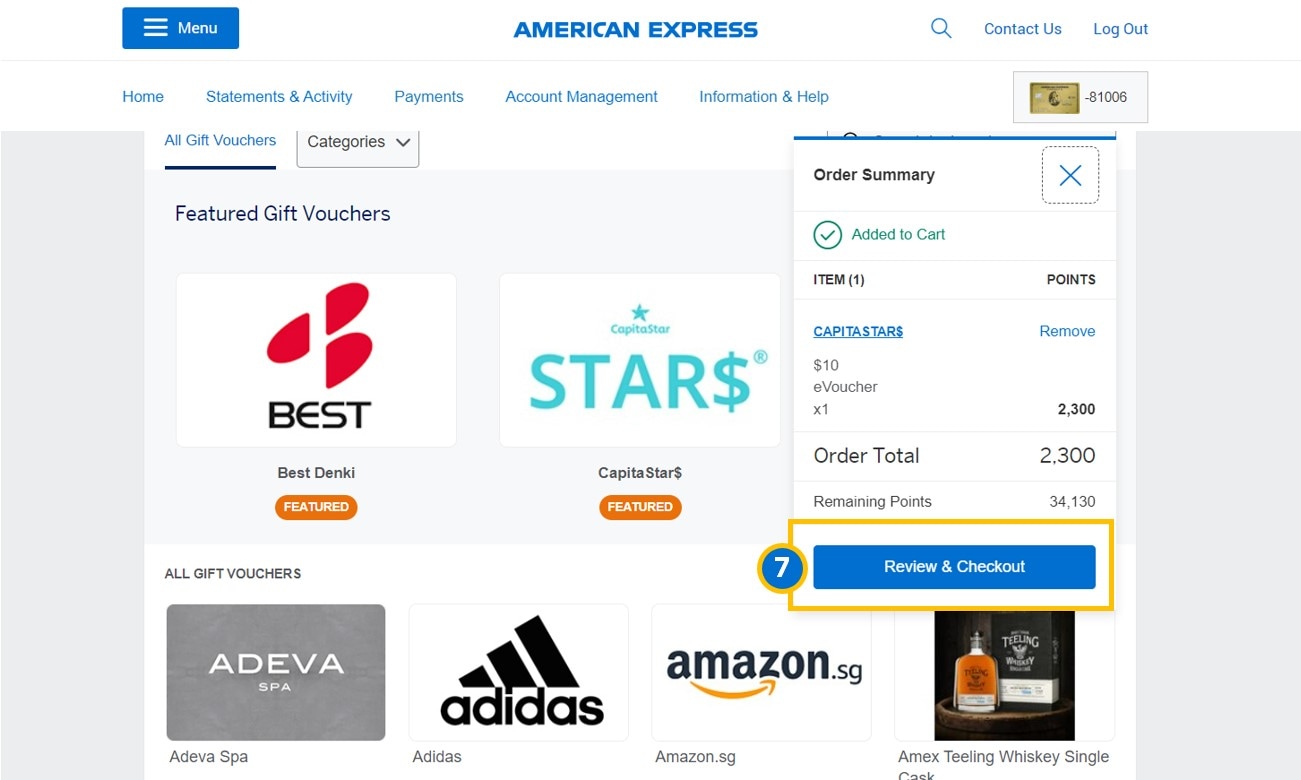Open the Payments menu item
The height and width of the screenshot is (780, 1301).
pos(429,97)
